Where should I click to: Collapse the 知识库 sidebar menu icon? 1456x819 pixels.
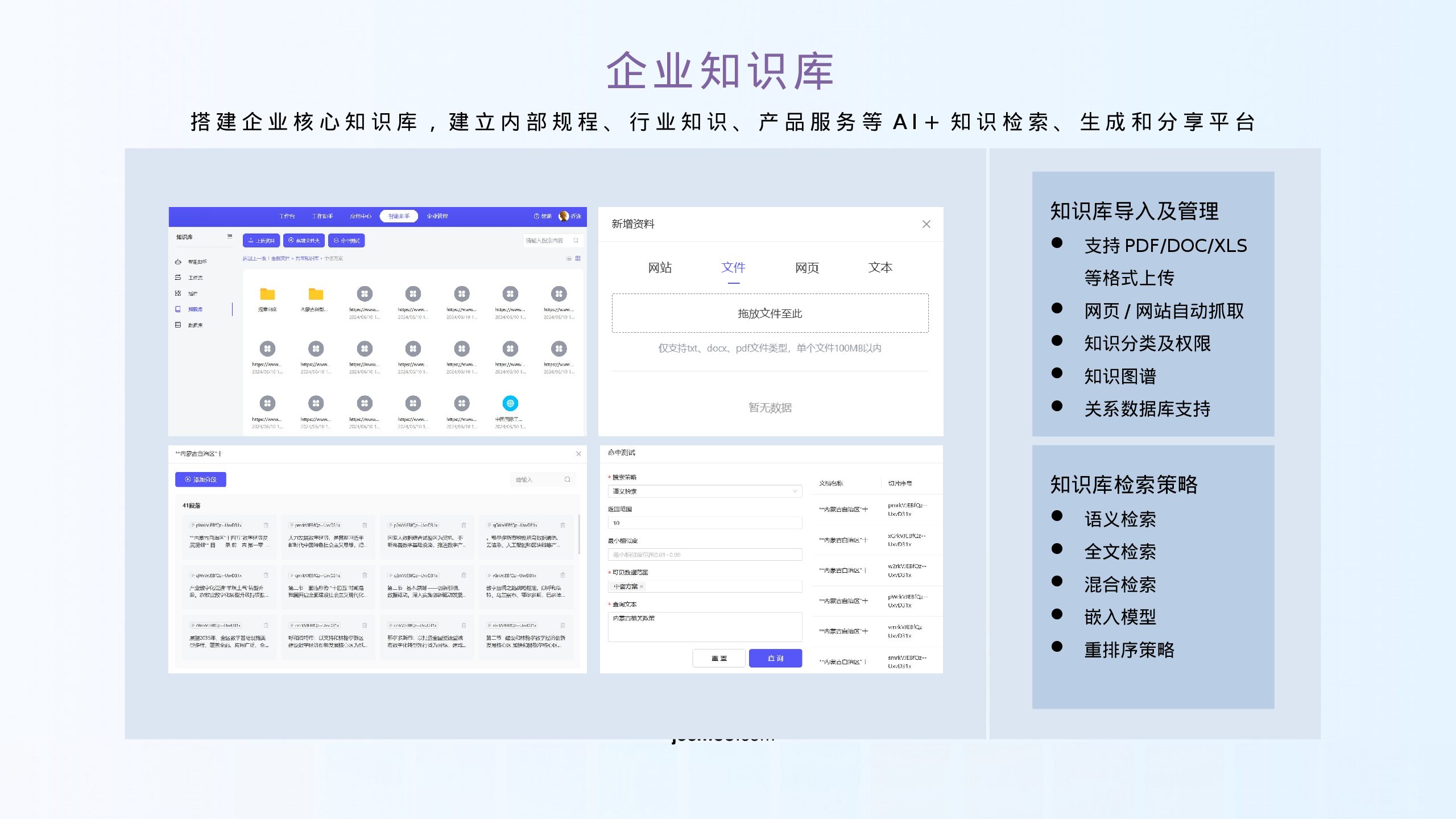[x=230, y=237]
